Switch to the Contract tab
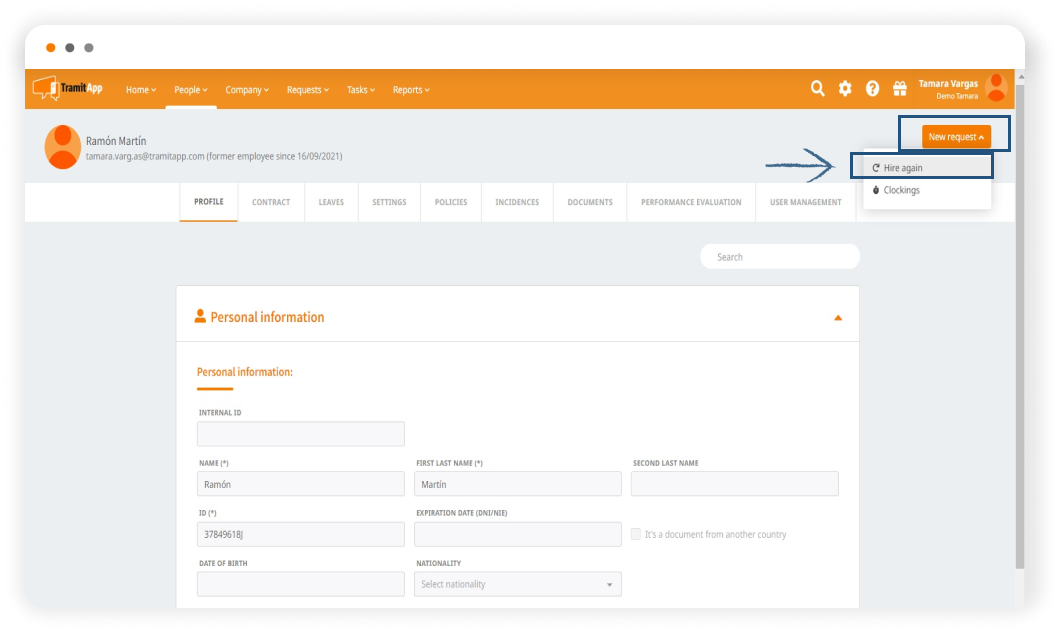1061x633 pixels. (x=271, y=202)
